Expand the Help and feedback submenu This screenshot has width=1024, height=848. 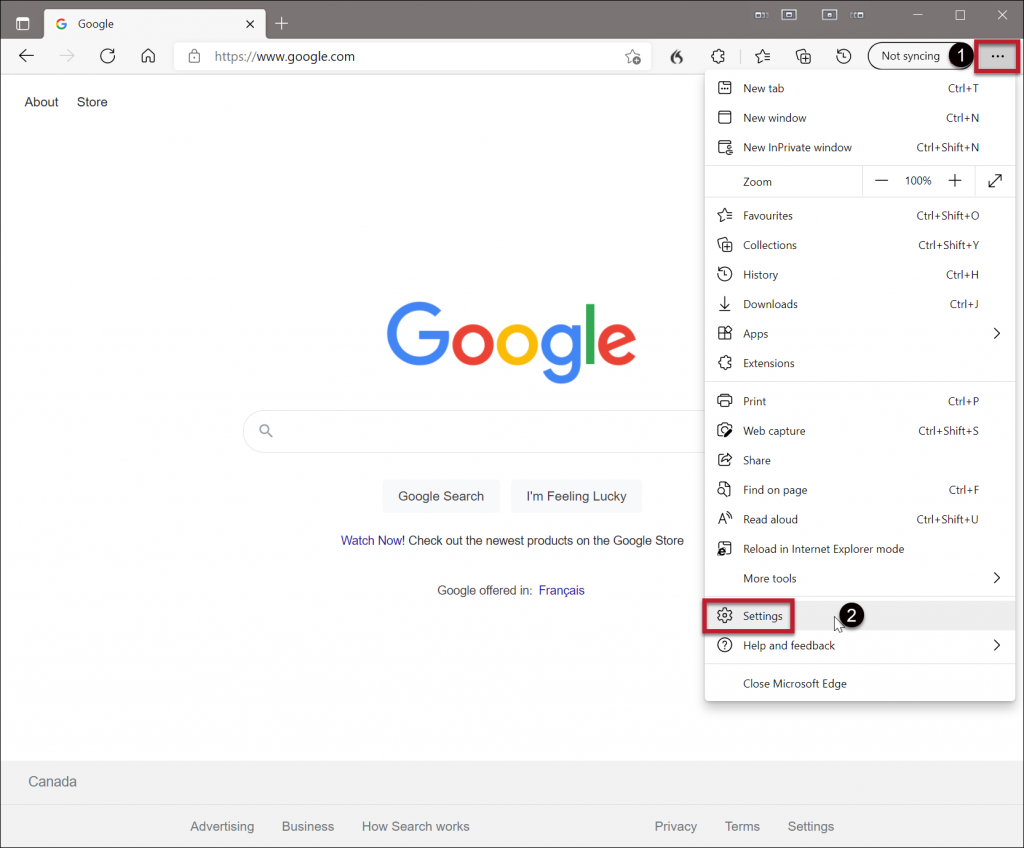[859, 645]
